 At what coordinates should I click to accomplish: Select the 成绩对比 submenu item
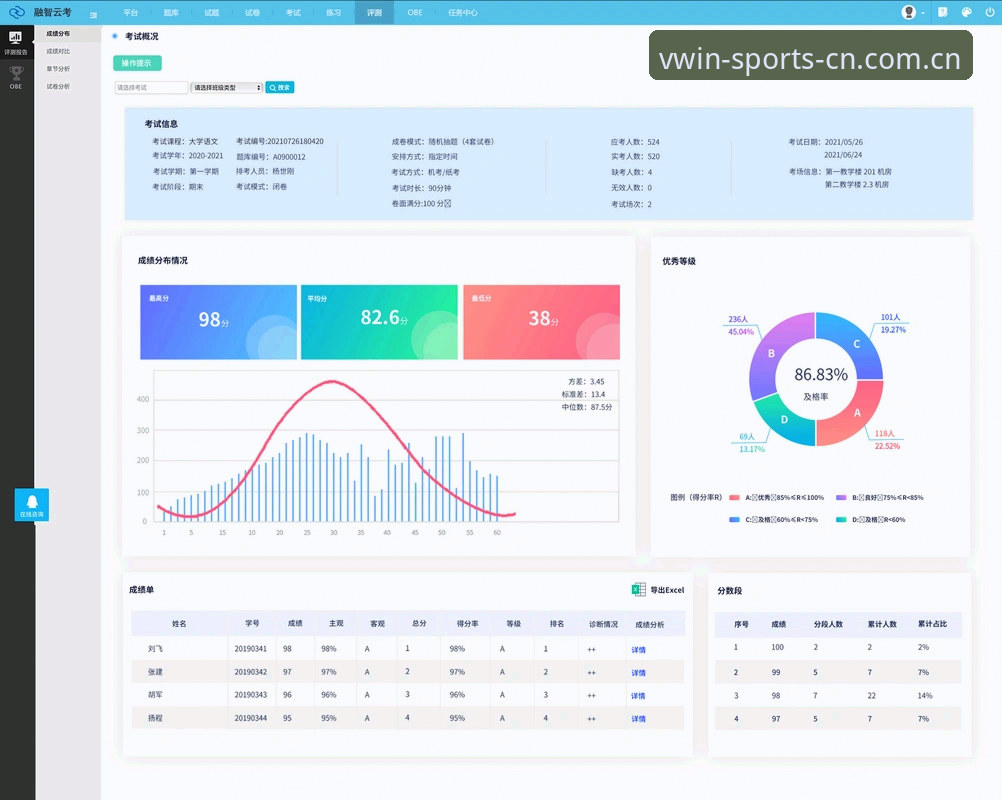[x=58, y=51]
